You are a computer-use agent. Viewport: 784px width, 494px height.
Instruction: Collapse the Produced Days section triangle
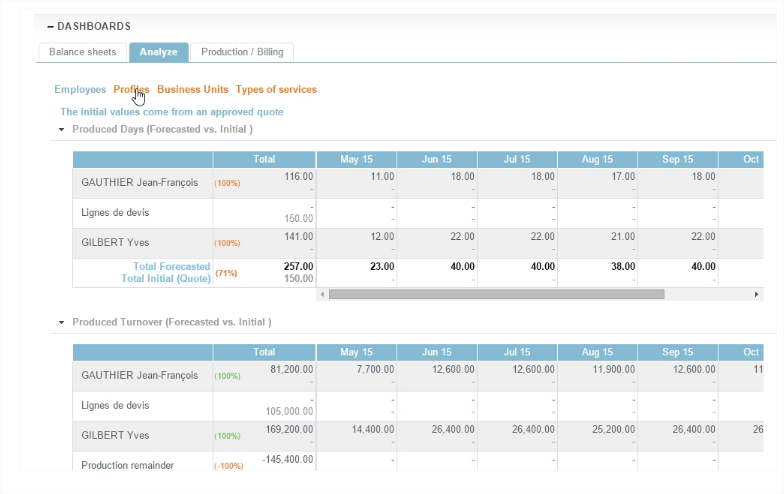pos(61,130)
